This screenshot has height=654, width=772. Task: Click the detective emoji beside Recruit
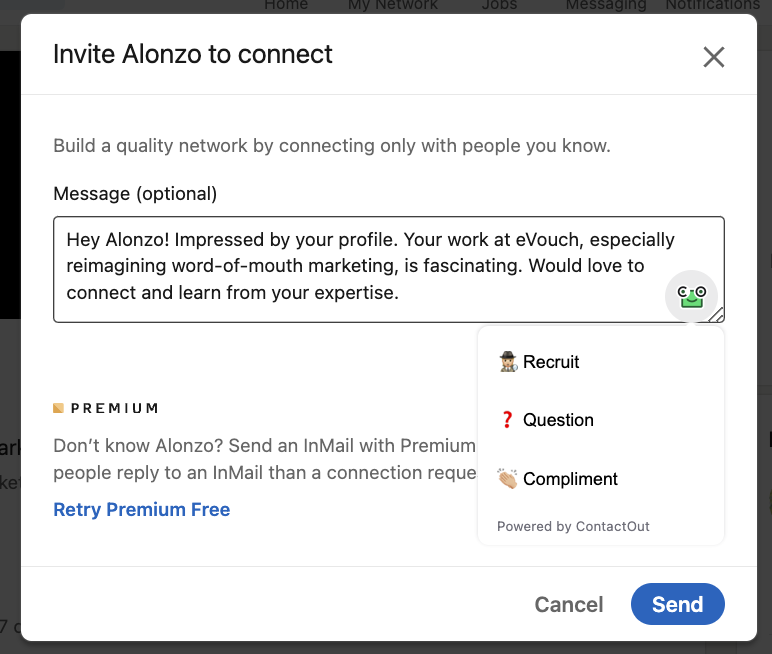[x=508, y=362]
